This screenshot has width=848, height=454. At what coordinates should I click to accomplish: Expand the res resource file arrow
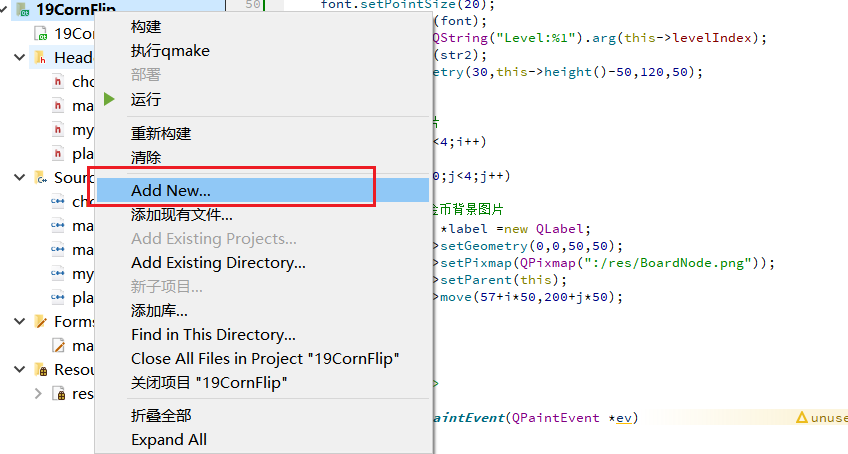[38, 393]
